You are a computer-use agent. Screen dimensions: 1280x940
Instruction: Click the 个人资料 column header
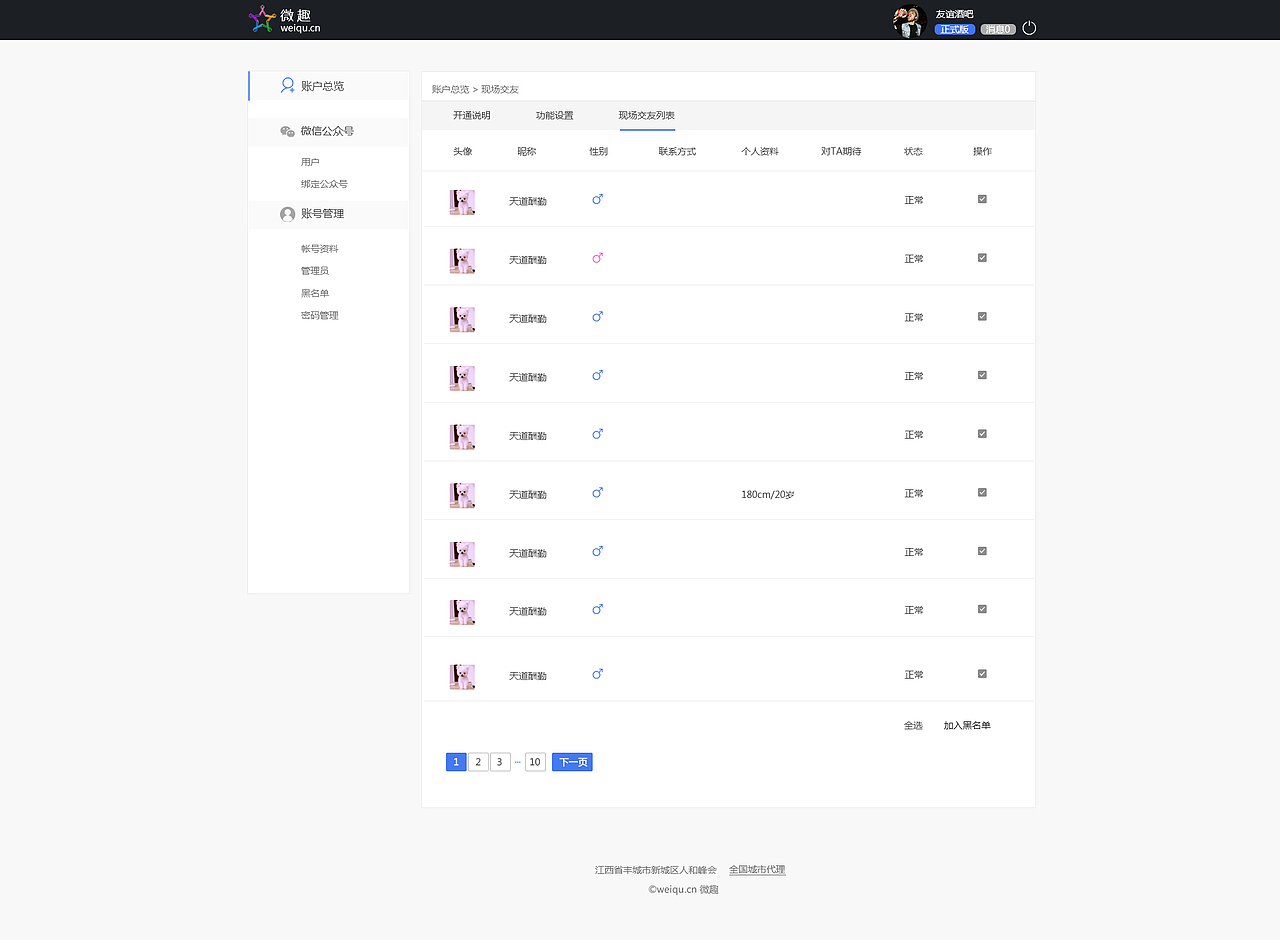click(760, 152)
